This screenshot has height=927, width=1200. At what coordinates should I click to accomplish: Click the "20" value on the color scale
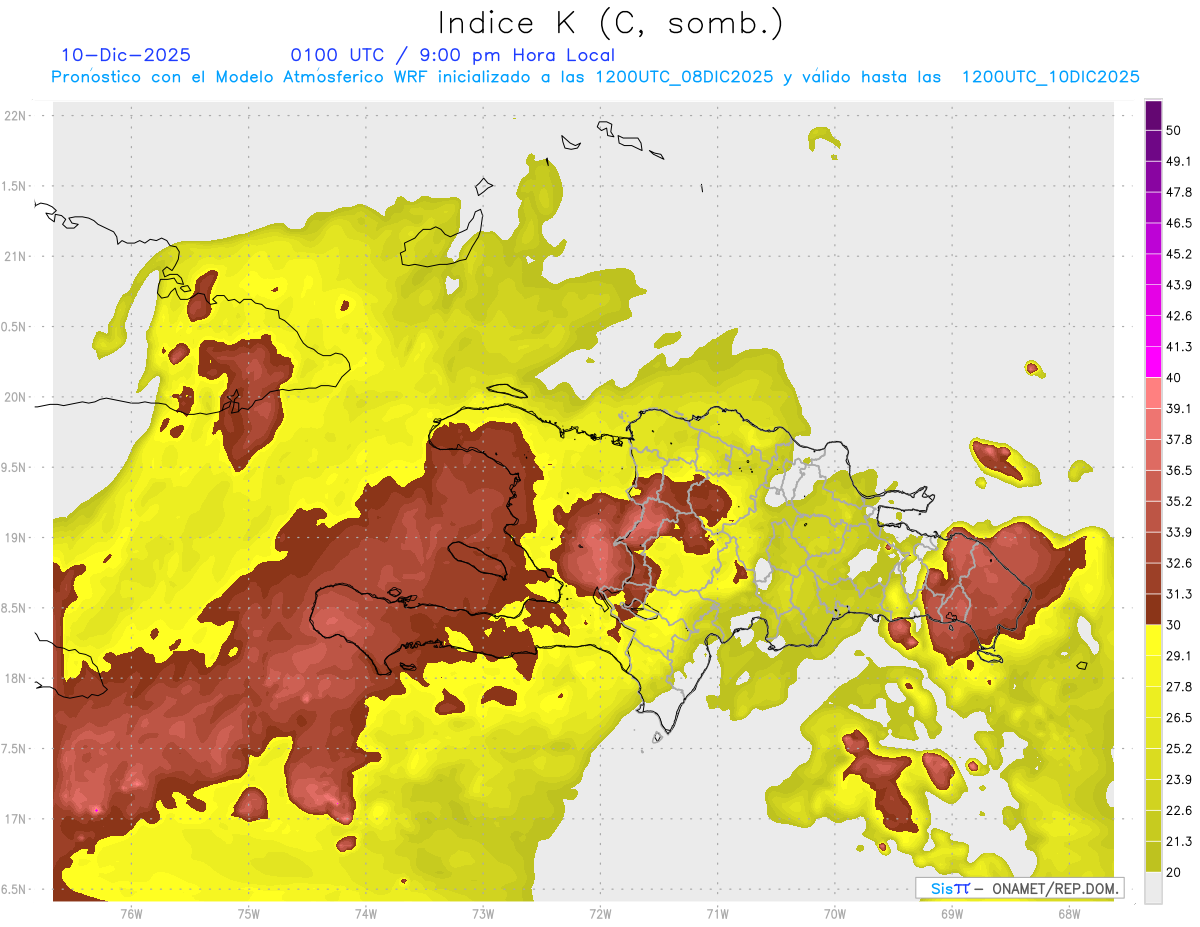(x=1175, y=873)
